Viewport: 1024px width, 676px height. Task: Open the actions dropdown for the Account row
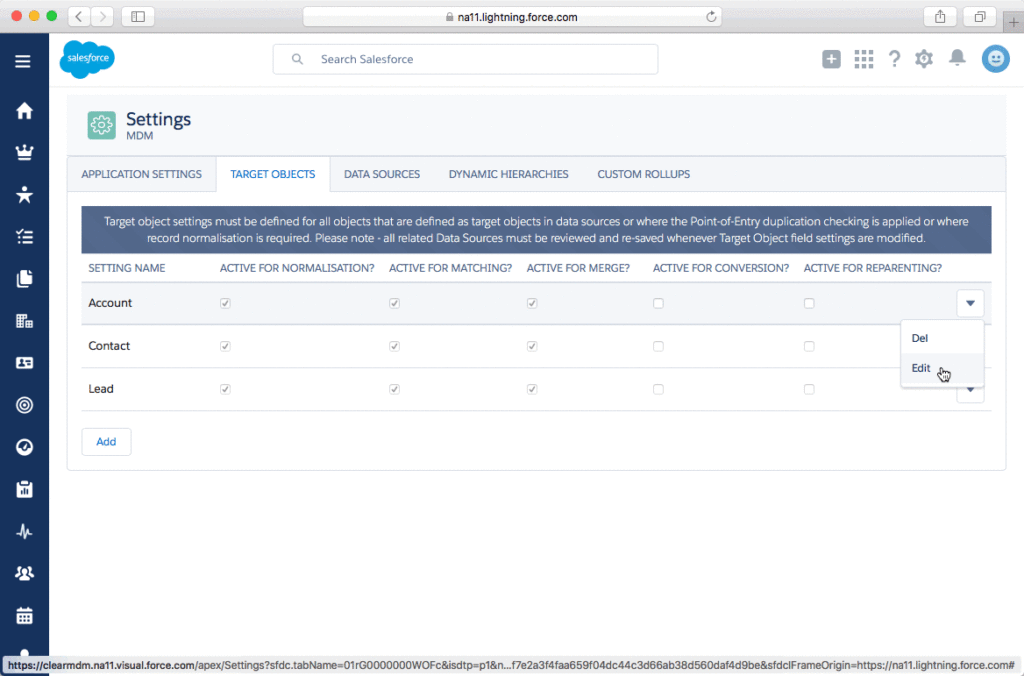click(x=969, y=303)
